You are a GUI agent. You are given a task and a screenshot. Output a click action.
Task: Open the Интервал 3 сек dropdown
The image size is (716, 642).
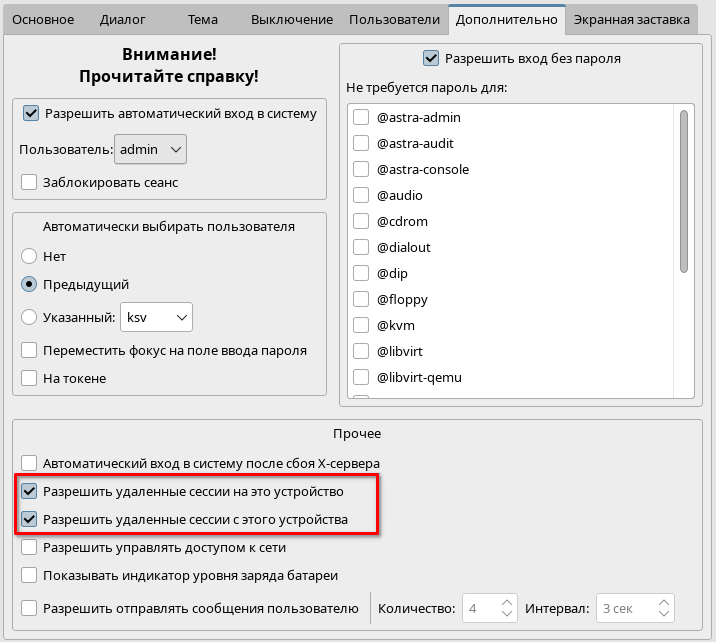point(635,607)
